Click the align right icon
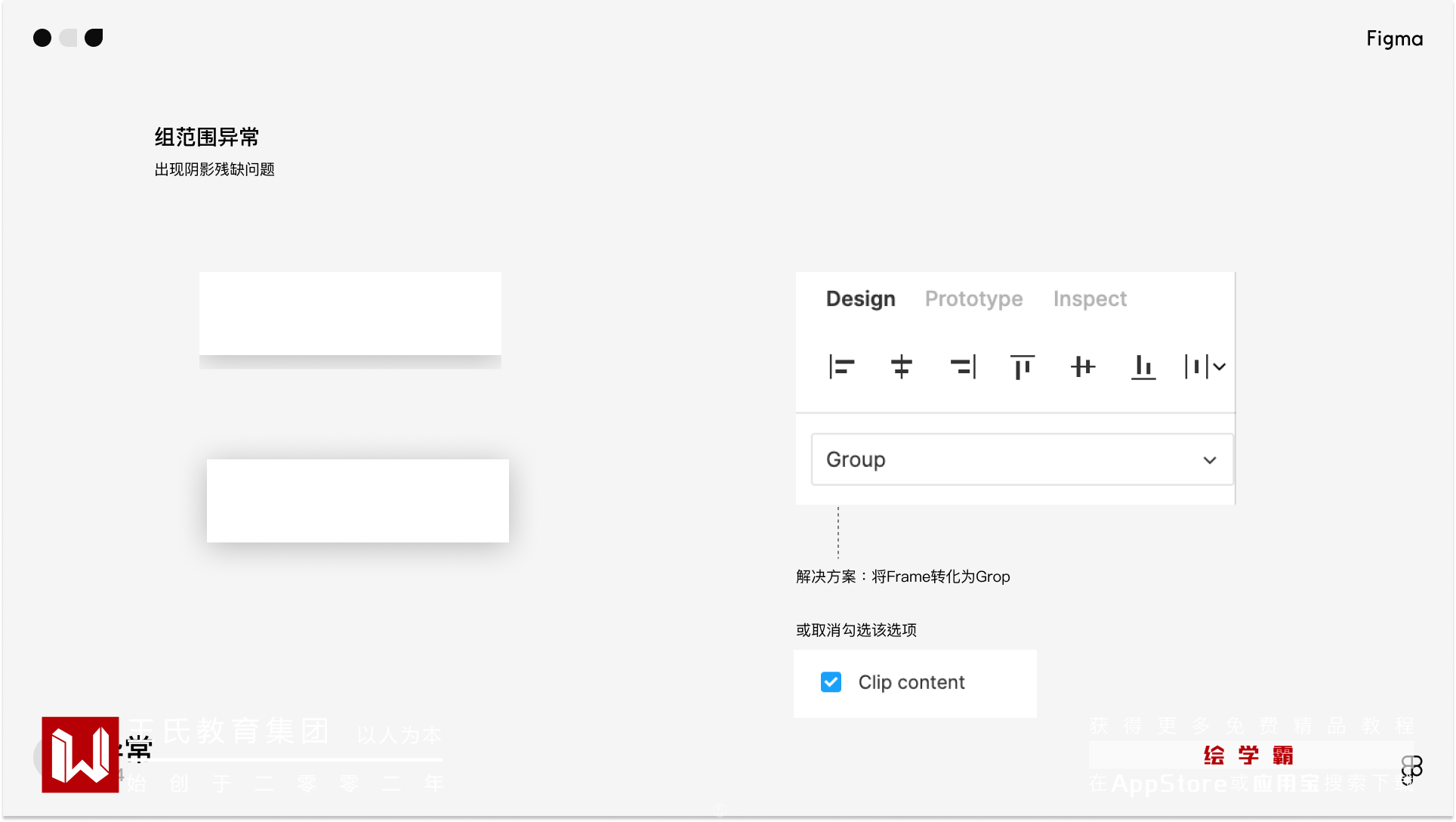The height and width of the screenshot is (822, 1456). [x=963, y=367]
